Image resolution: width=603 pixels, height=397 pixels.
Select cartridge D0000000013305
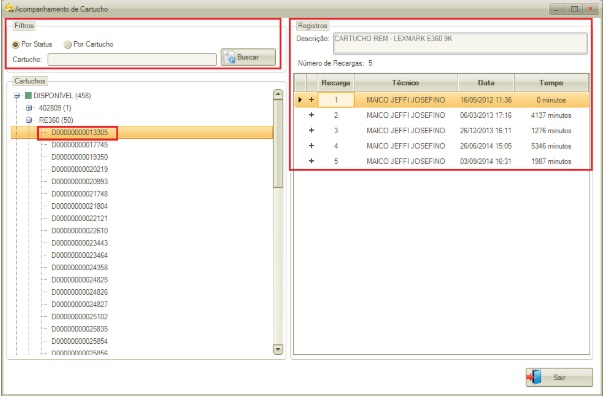point(80,133)
